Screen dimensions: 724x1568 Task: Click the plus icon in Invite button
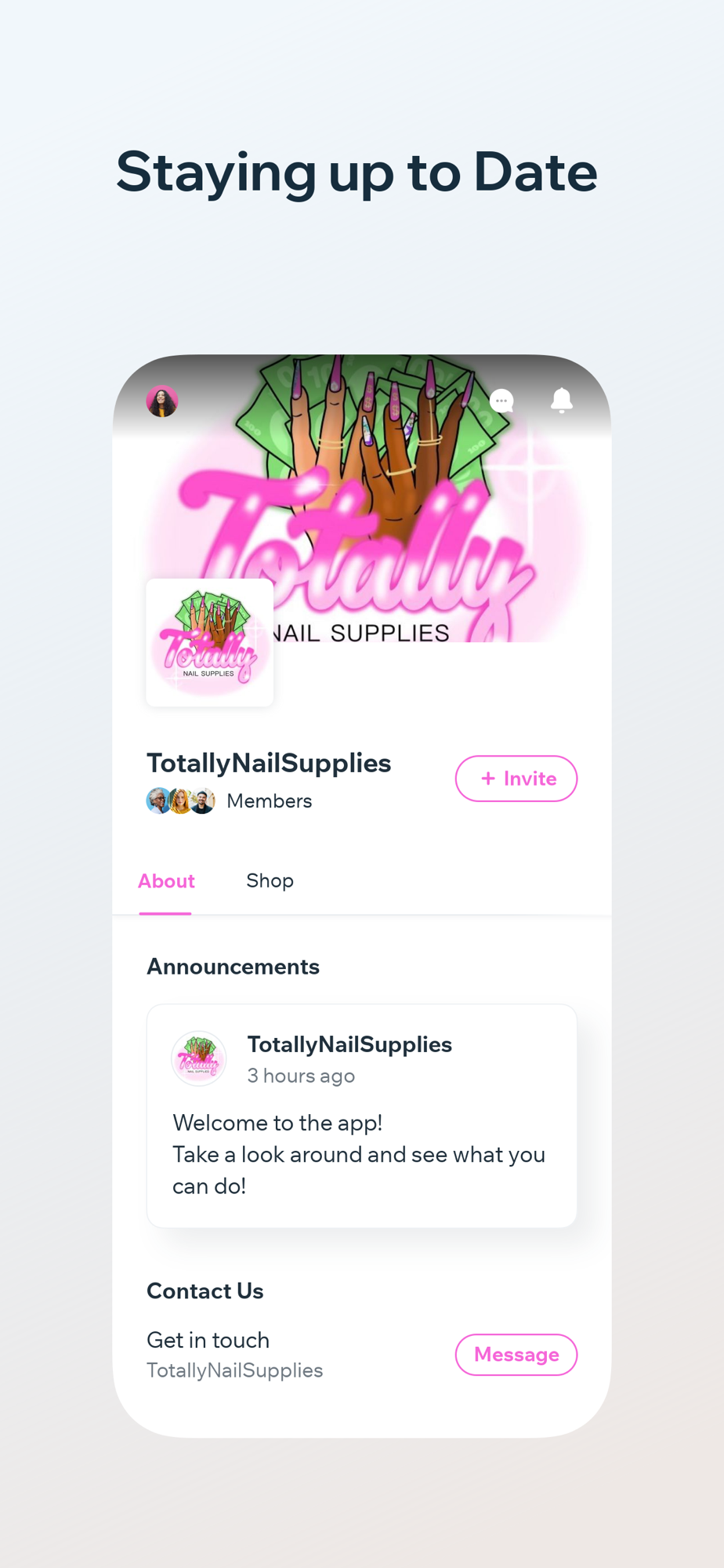488,779
